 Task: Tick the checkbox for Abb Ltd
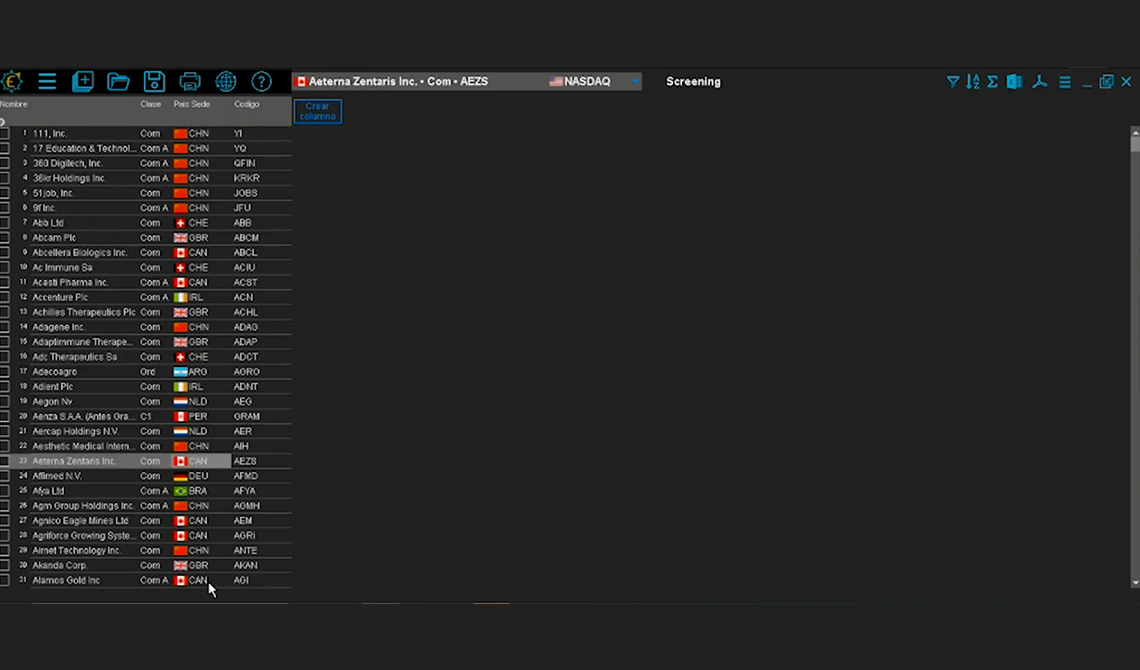[4, 223]
